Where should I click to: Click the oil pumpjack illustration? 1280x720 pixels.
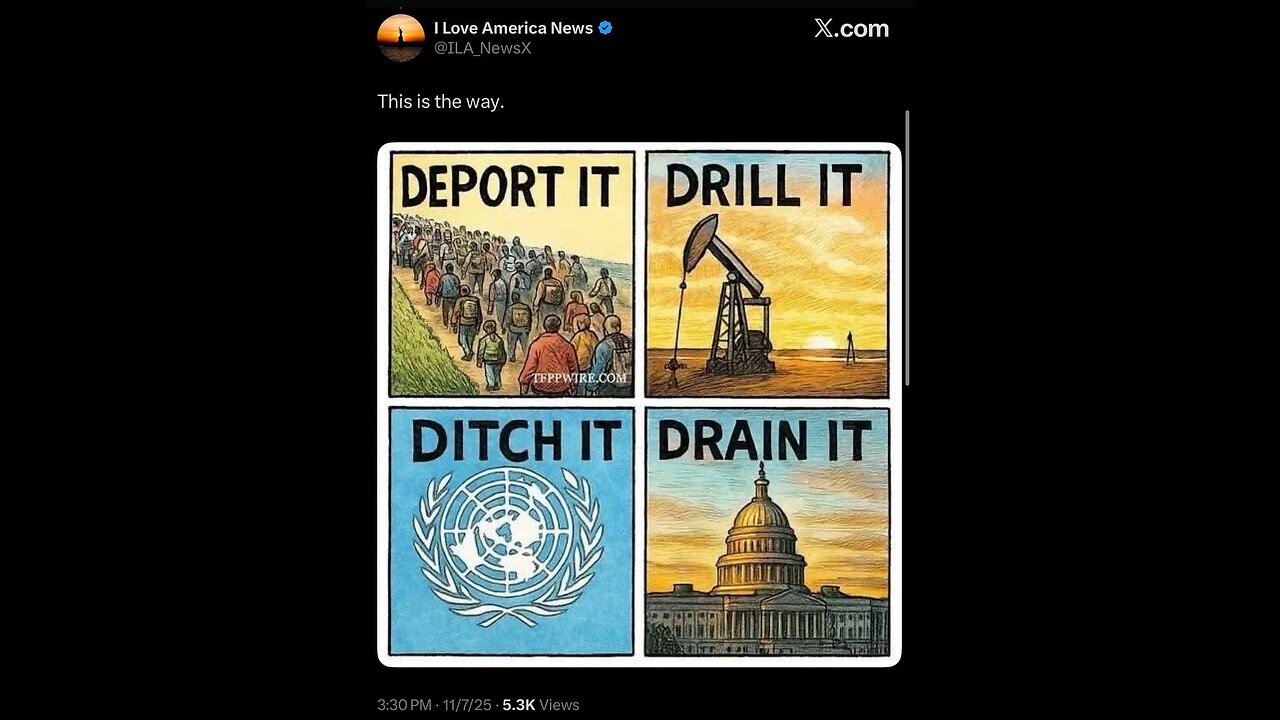coord(727,296)
